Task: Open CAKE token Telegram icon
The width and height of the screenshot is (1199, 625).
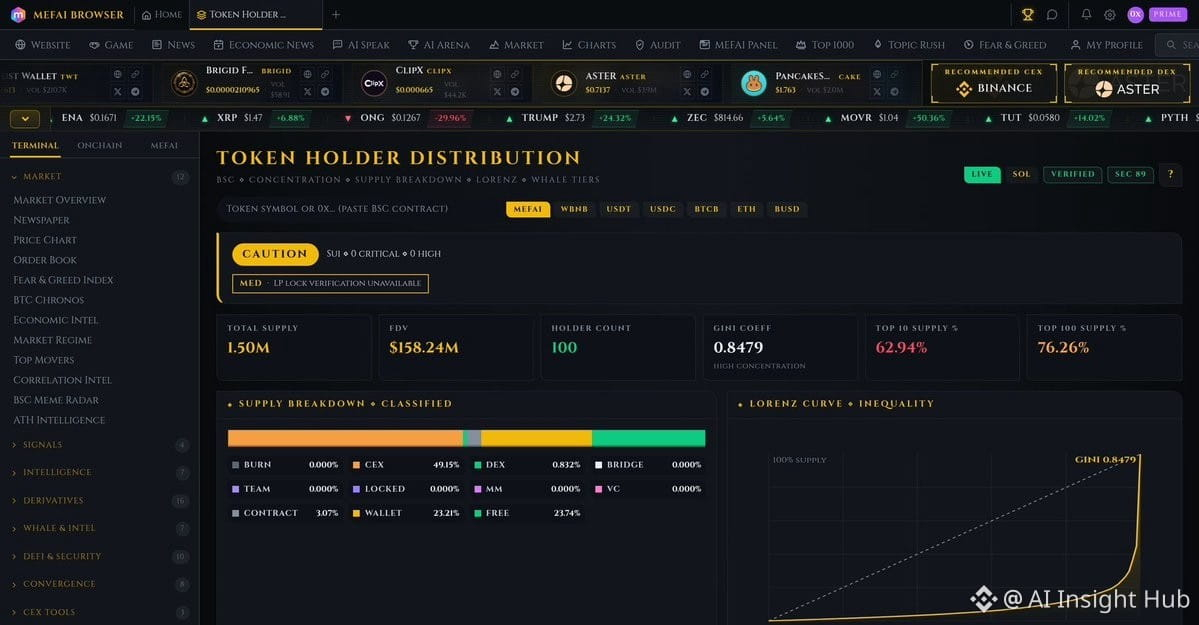Action: (x=895, y=92)
